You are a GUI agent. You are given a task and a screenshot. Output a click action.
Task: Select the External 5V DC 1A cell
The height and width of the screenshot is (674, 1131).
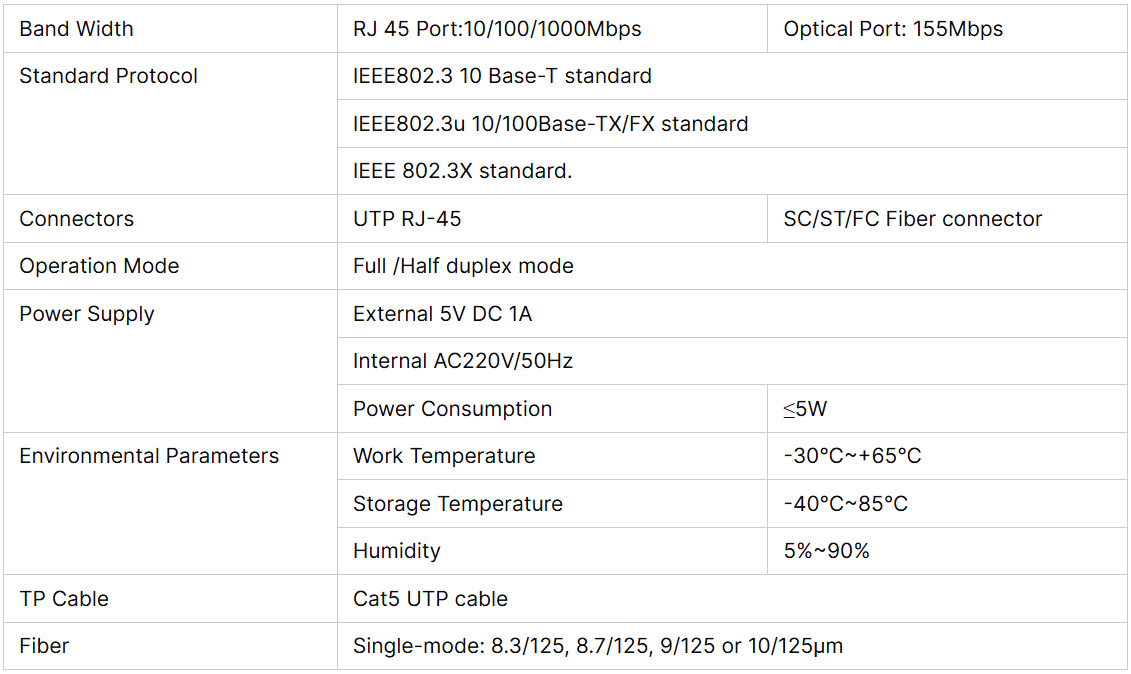pyautogui.click(x=442, y=314)
